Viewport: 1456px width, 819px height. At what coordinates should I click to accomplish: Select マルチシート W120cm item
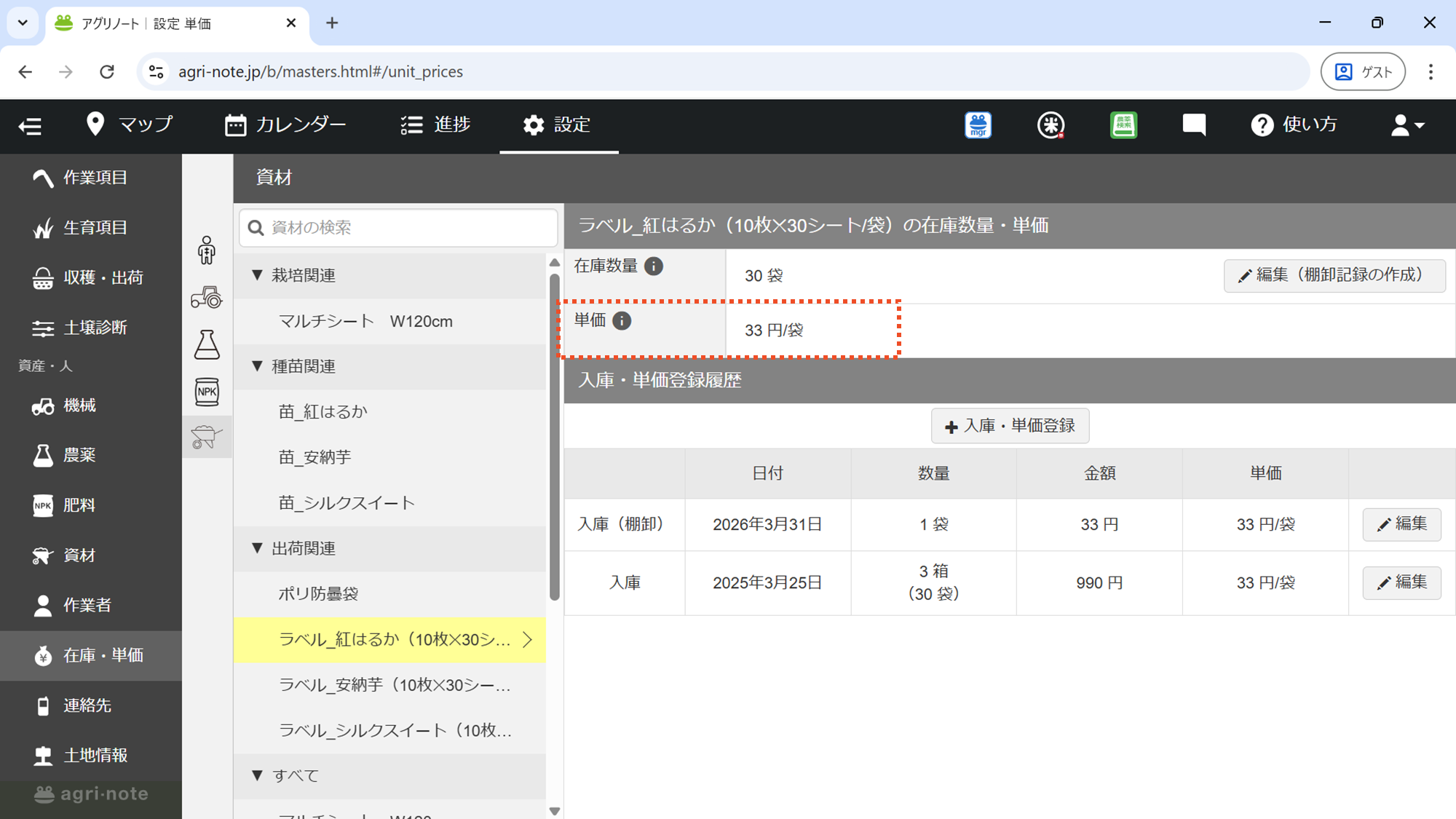(x=389, y=321)
